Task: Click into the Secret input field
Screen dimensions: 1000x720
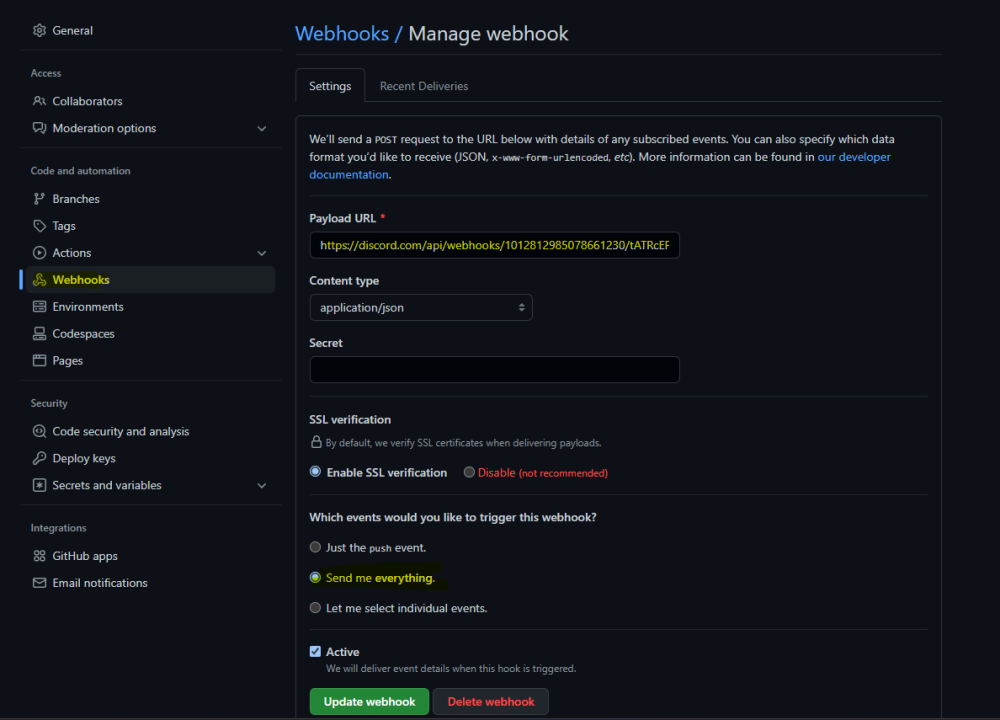Action: pyautogui.click(x=494, y=370)
